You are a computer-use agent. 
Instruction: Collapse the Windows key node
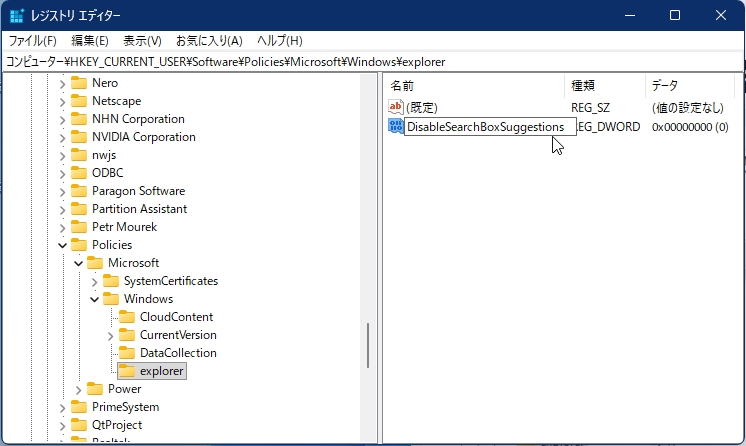(94, 299)
